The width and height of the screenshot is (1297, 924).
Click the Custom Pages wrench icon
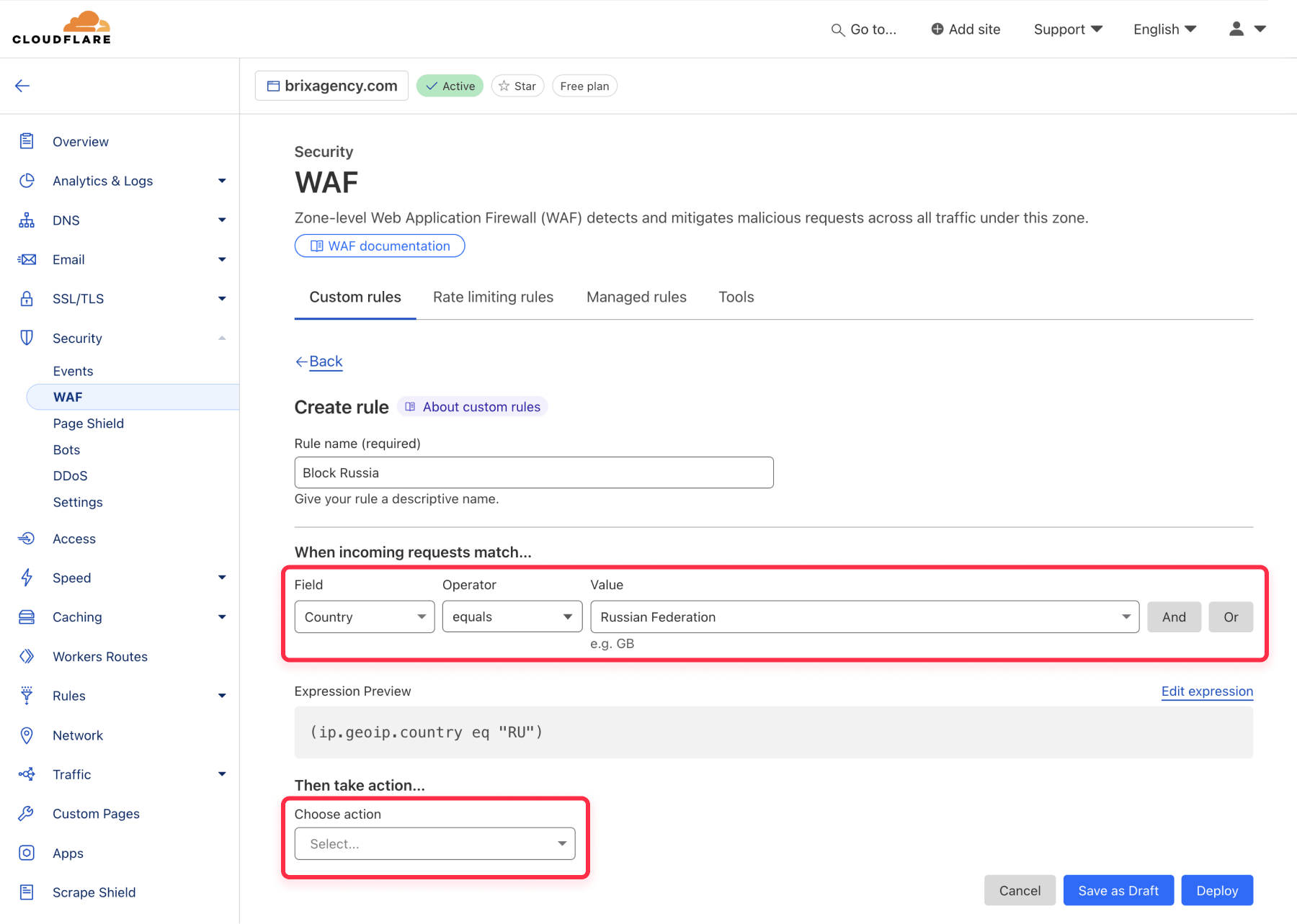point(27,814)
